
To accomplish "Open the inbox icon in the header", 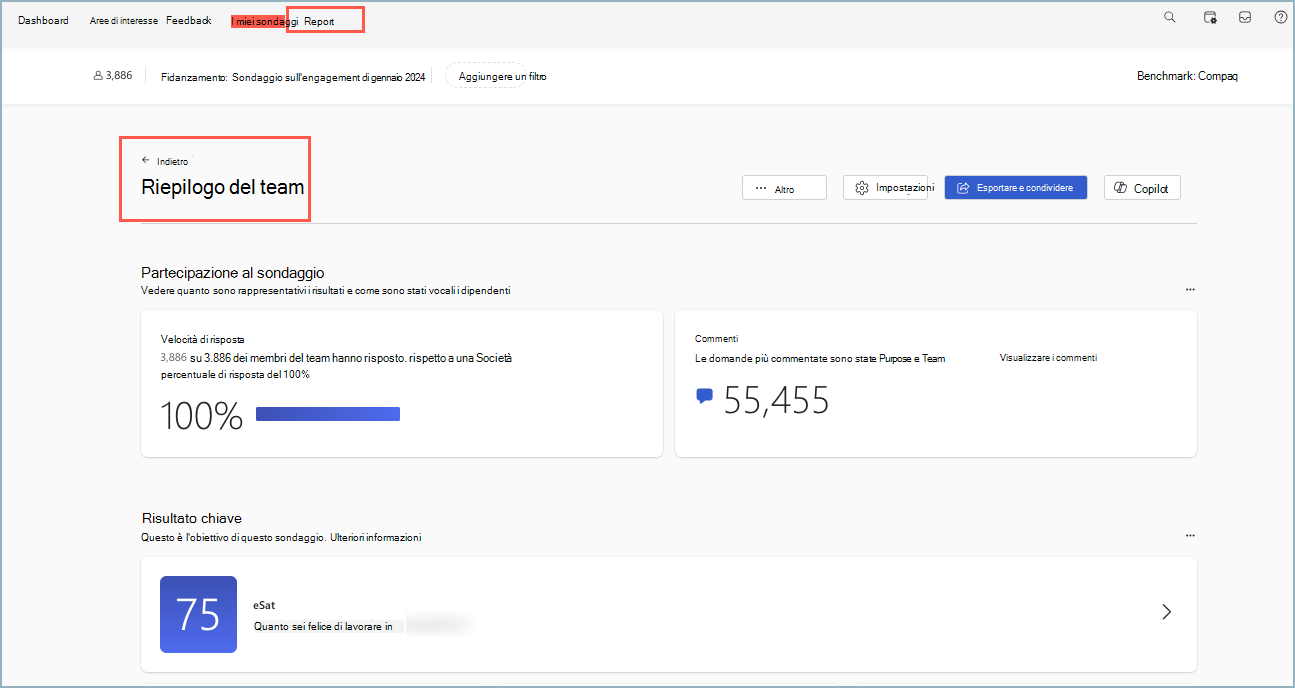I will tap(1244, 17).
